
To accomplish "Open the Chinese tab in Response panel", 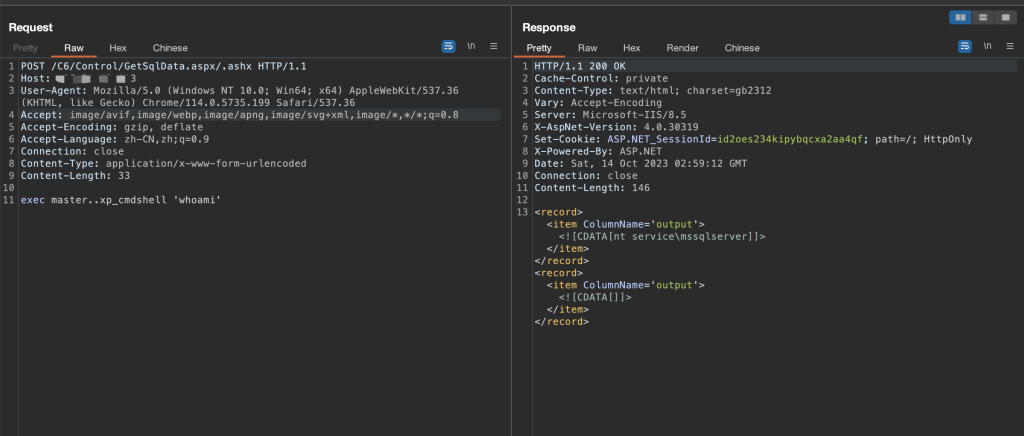I will point(743,48).
